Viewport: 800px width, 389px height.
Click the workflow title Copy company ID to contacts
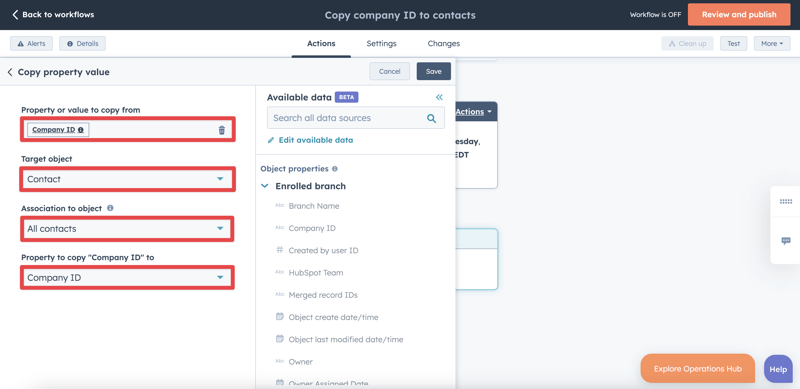[x=400, y=15]
